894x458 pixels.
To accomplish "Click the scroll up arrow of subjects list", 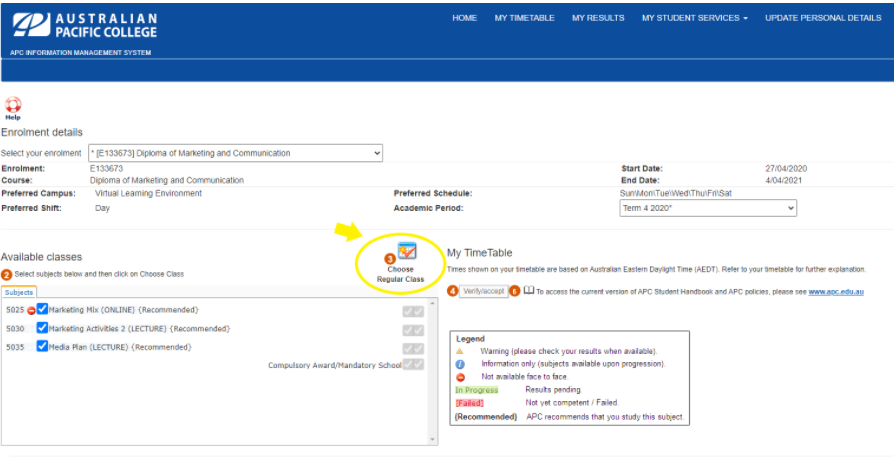I will click(x=434, y=303).
